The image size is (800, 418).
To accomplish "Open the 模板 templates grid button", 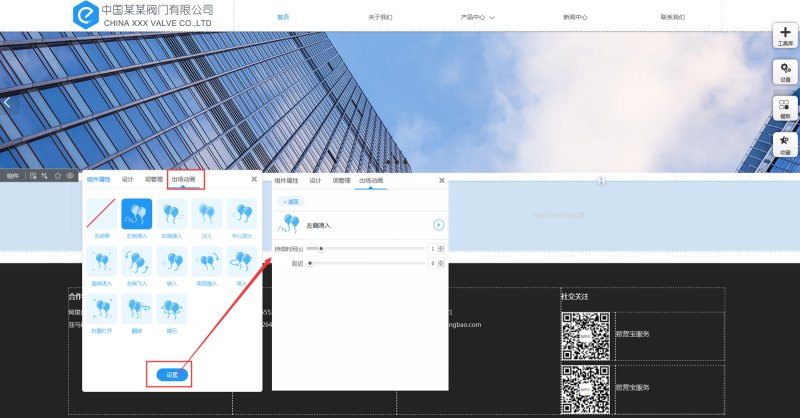I will coord(785,109).
